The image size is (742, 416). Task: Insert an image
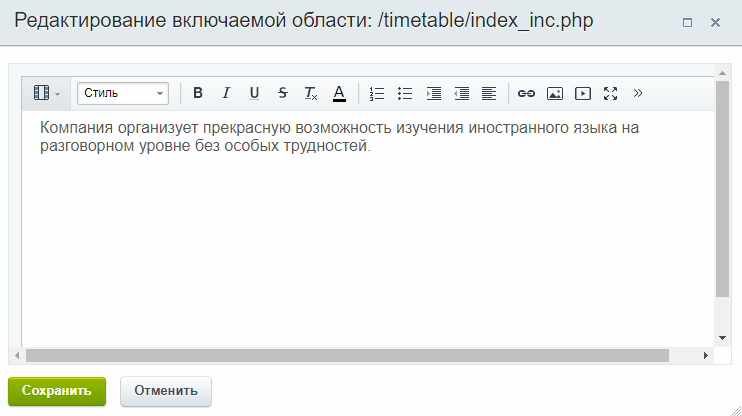(x=555, y=93)
